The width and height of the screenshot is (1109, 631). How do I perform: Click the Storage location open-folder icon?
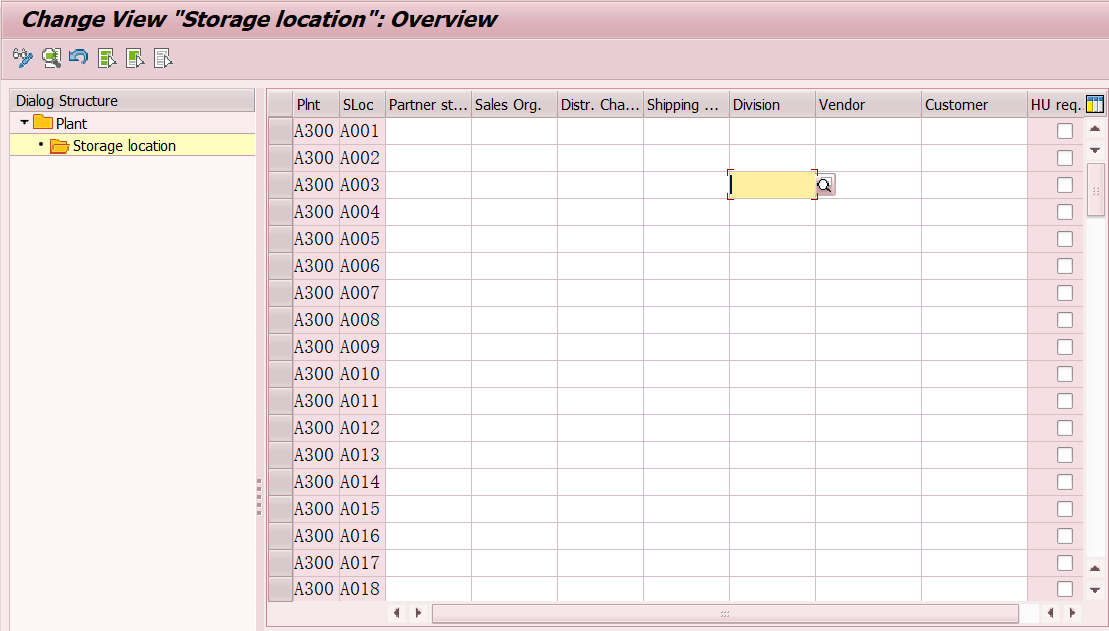click(59, 146)
